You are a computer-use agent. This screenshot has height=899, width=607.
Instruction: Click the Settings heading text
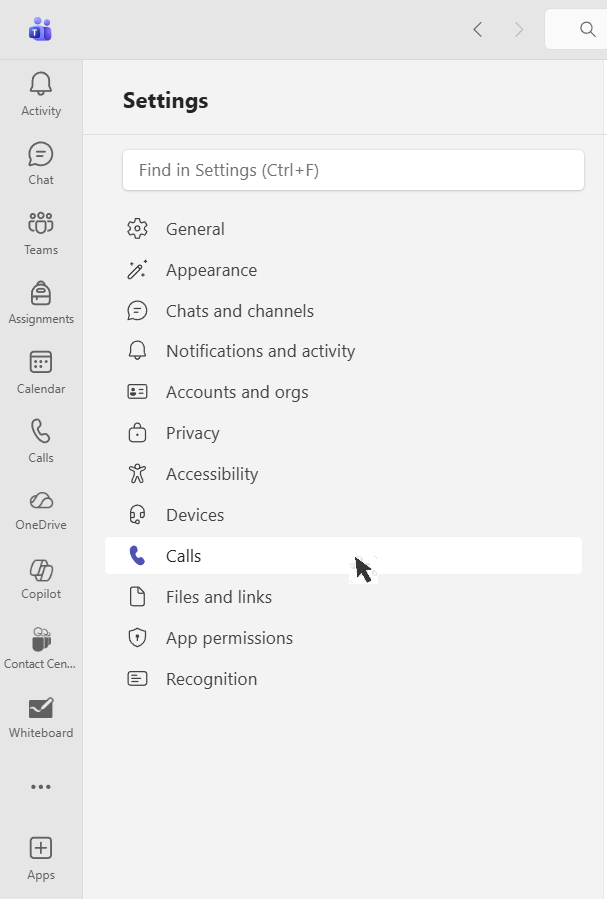point(165,101)
